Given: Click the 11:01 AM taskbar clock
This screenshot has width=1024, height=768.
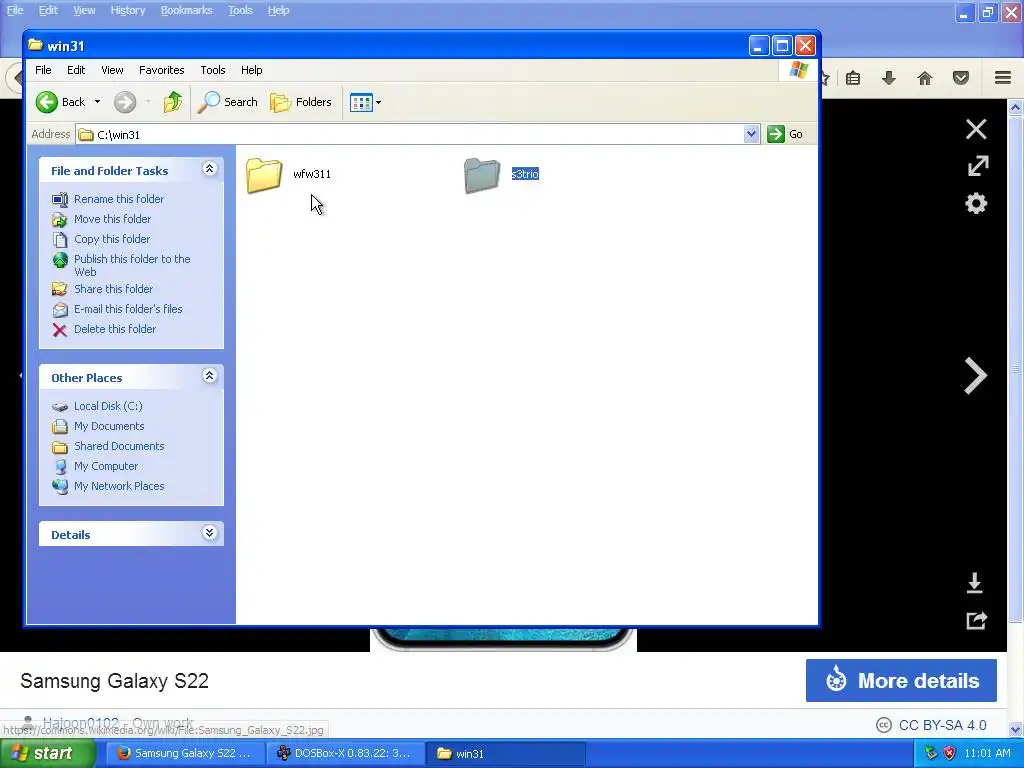Looking at the screenshot, I should tap(987, 754).
